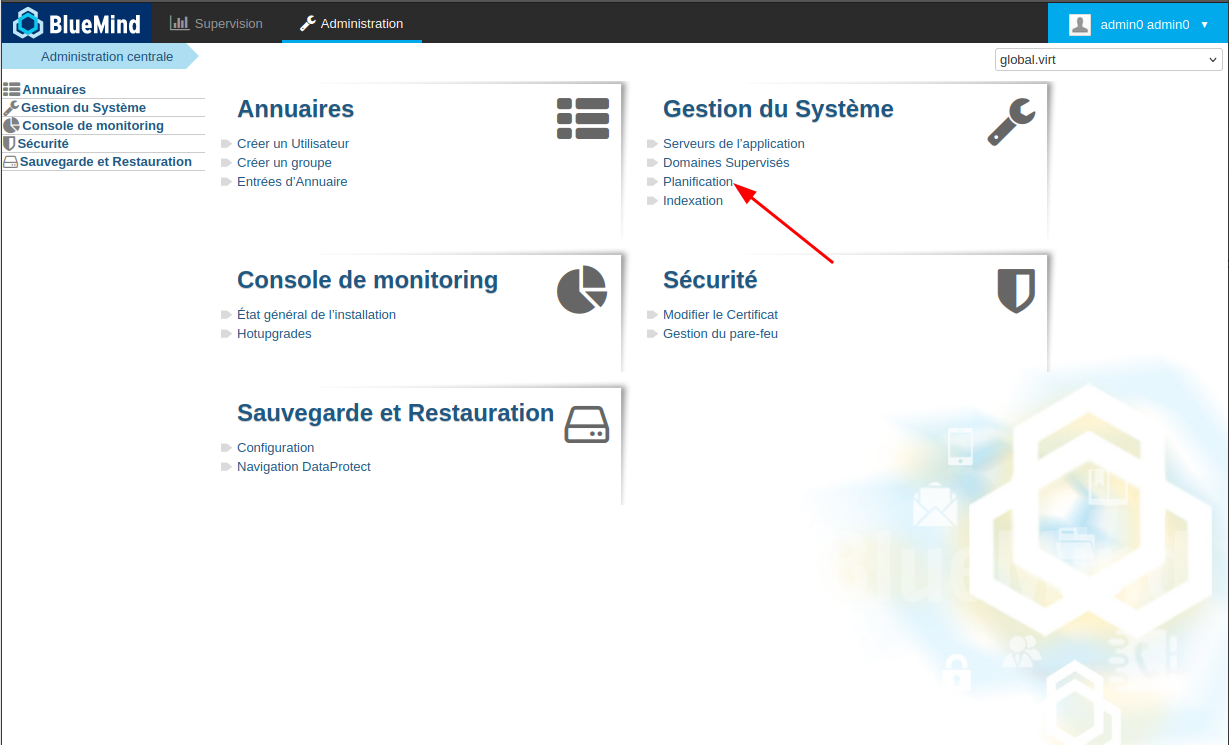Click the admin0 user avatar icon

pos(1080,24)
